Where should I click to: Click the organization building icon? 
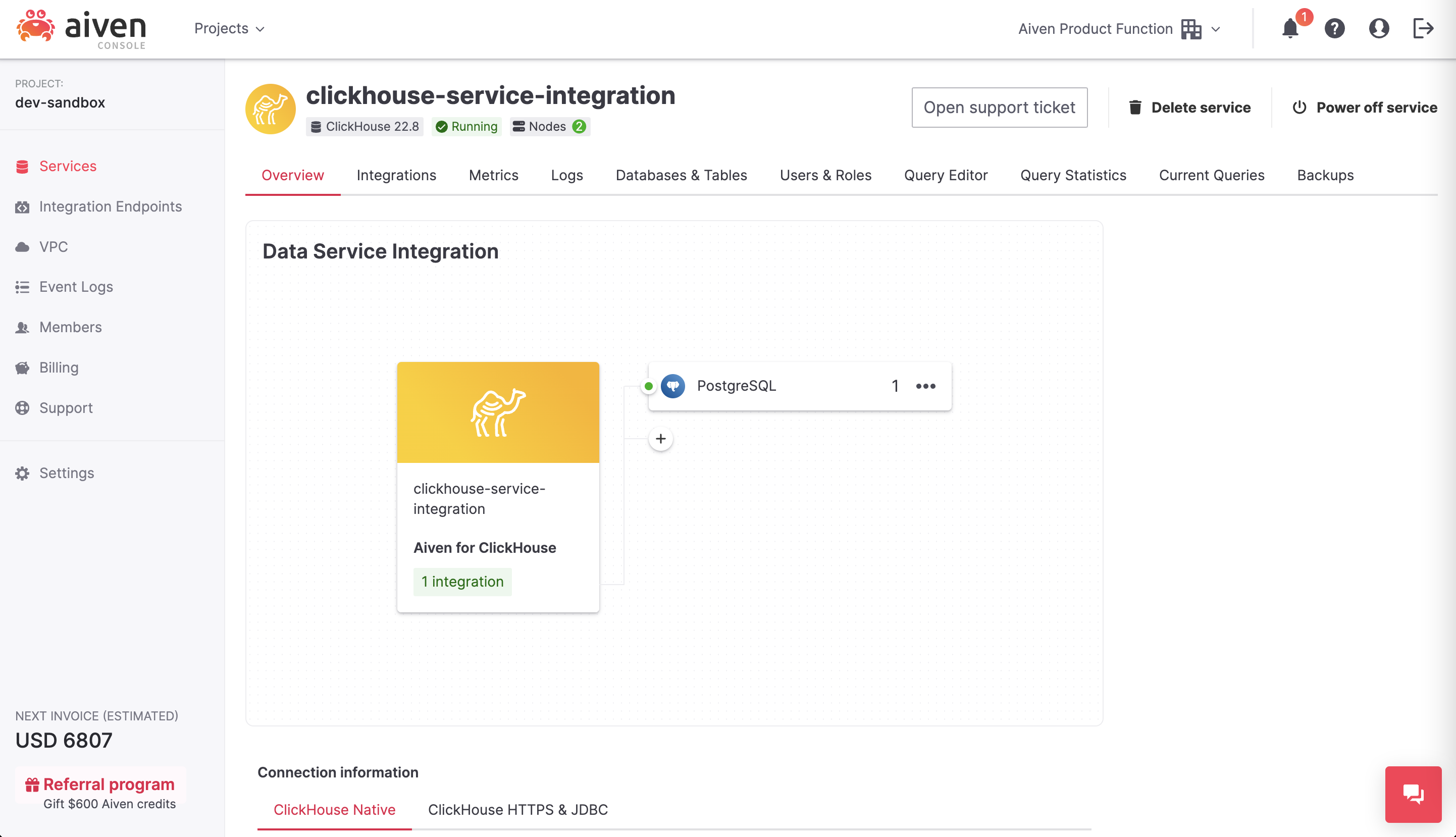point(1191,29)
